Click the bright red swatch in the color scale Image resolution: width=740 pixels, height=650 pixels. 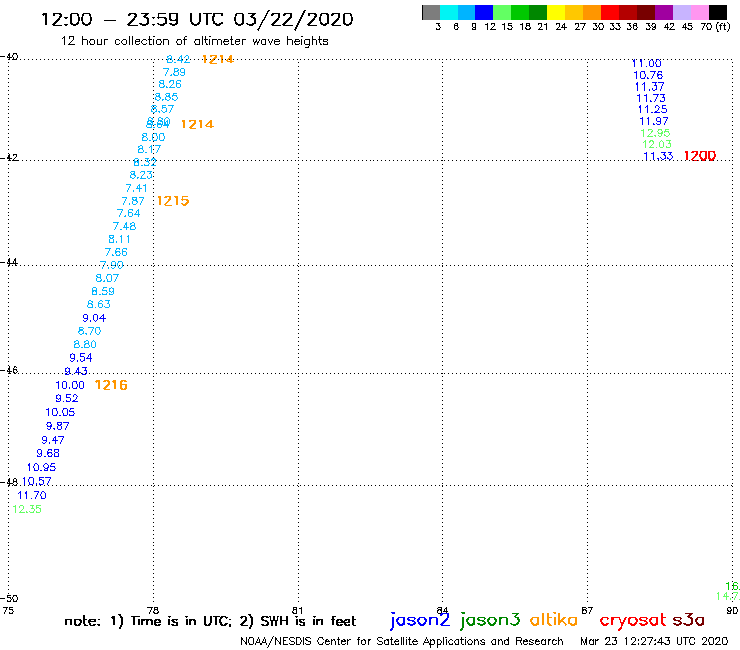click(x=610, y=12)
